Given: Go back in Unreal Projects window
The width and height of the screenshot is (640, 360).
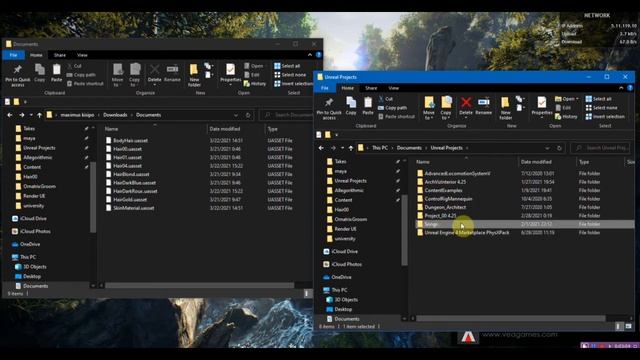Looking at the screenshot, I should [x=321, y=148].
